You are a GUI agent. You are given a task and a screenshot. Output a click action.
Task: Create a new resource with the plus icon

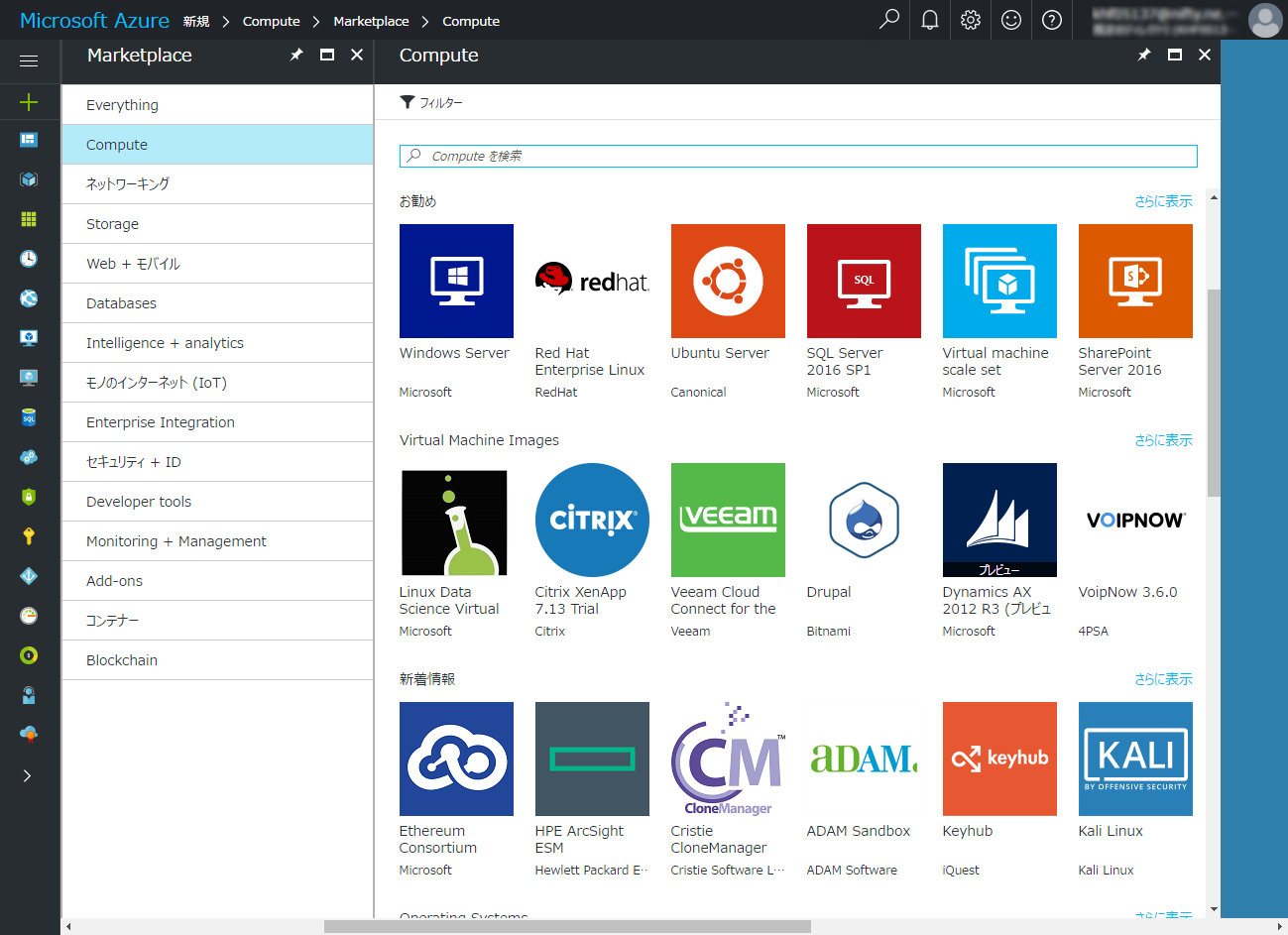(29, 102)
